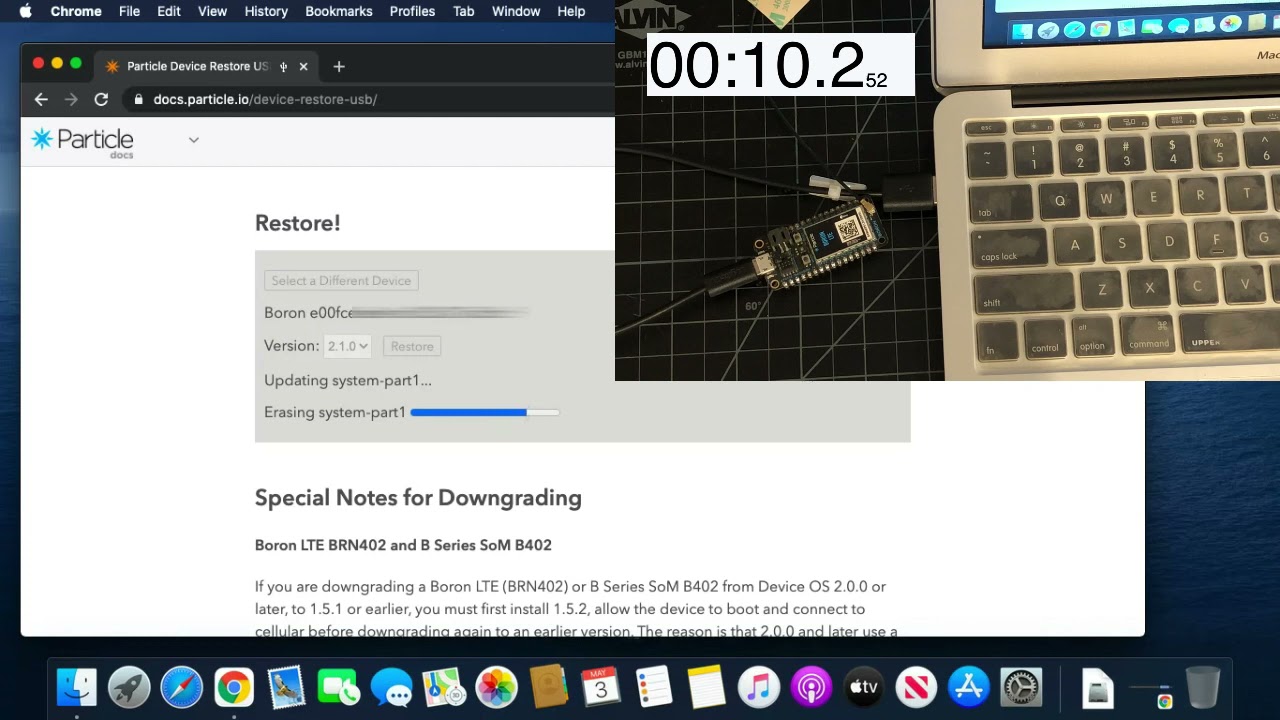Click the Restore button next to Version
The width and height of the screenshot is (1280, 720).
[x=412, y=346]
